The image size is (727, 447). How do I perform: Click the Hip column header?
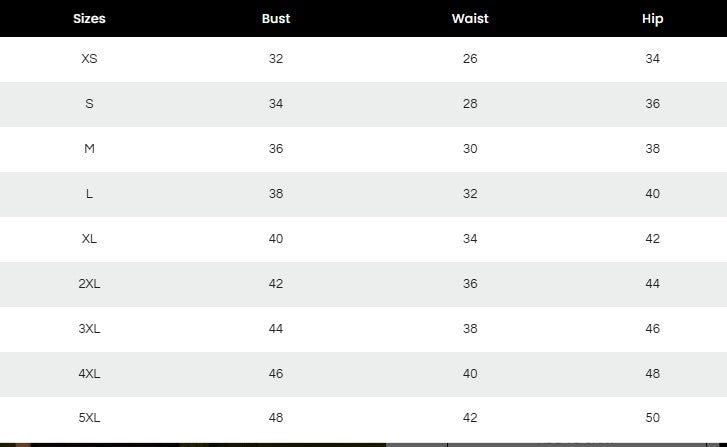click(x=652, y=18)
